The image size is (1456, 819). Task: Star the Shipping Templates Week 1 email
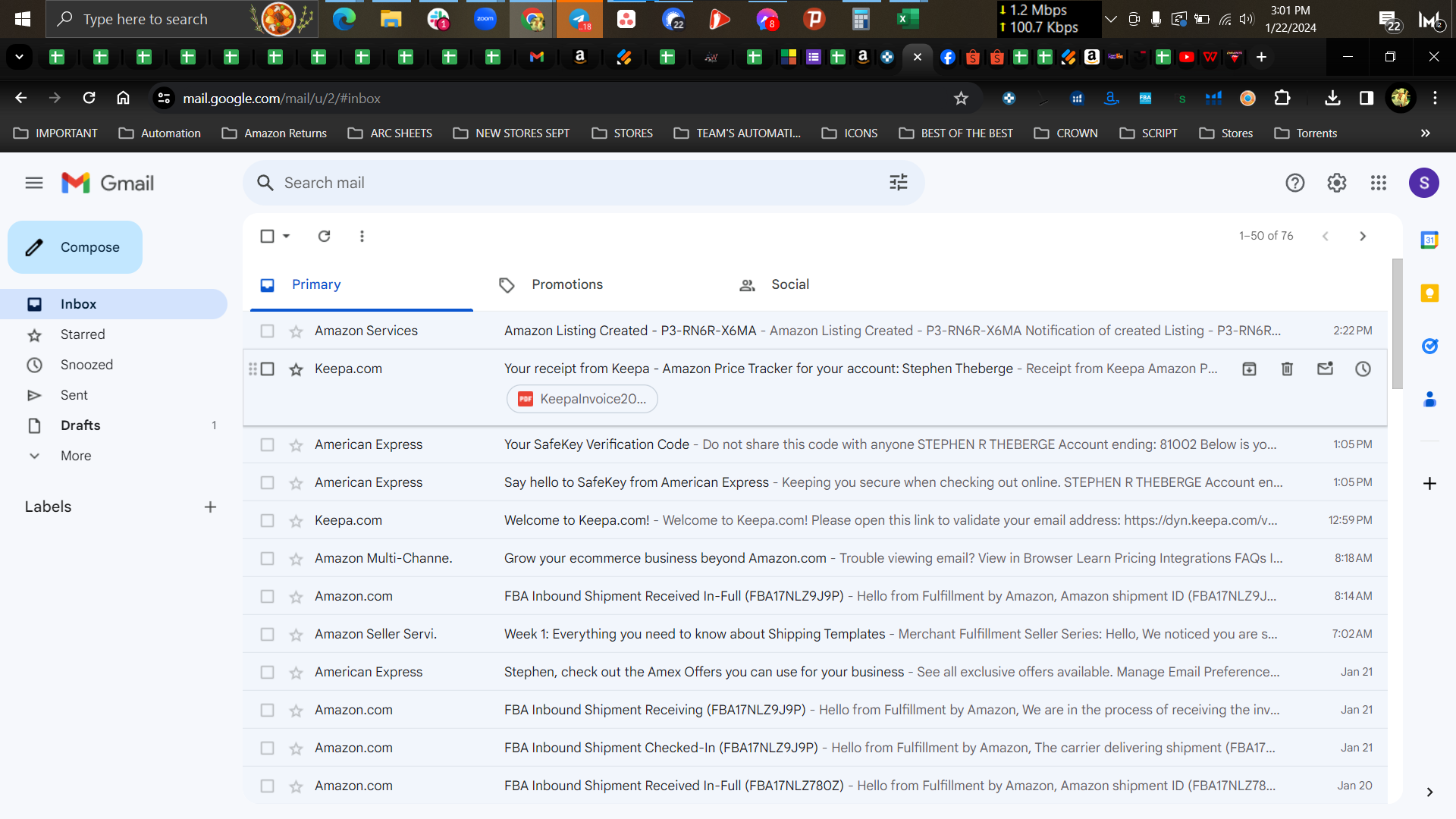click(x=296, y=635)
